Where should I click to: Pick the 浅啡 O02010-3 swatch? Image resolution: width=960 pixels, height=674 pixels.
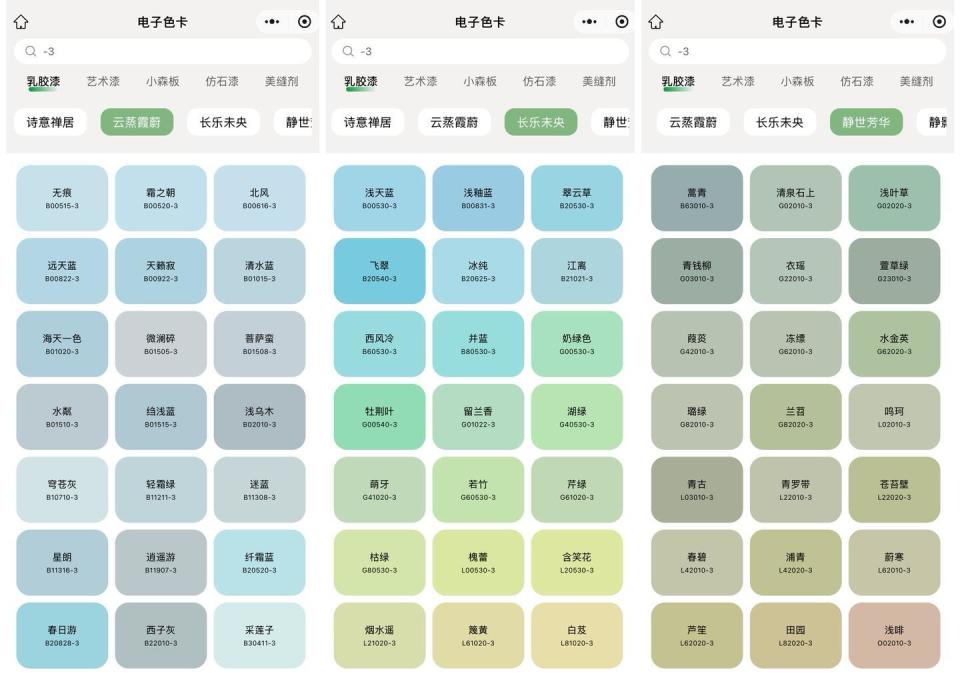(894, 635)
